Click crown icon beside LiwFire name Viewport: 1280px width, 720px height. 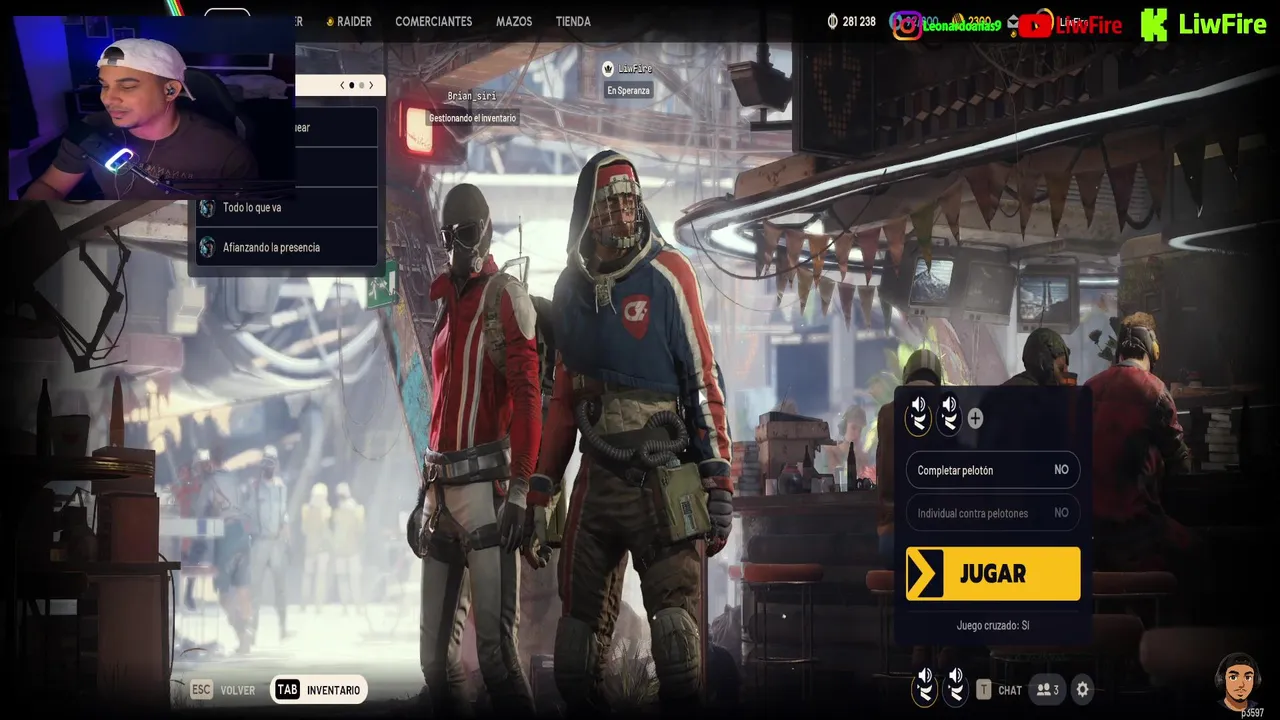coord(608,68)
